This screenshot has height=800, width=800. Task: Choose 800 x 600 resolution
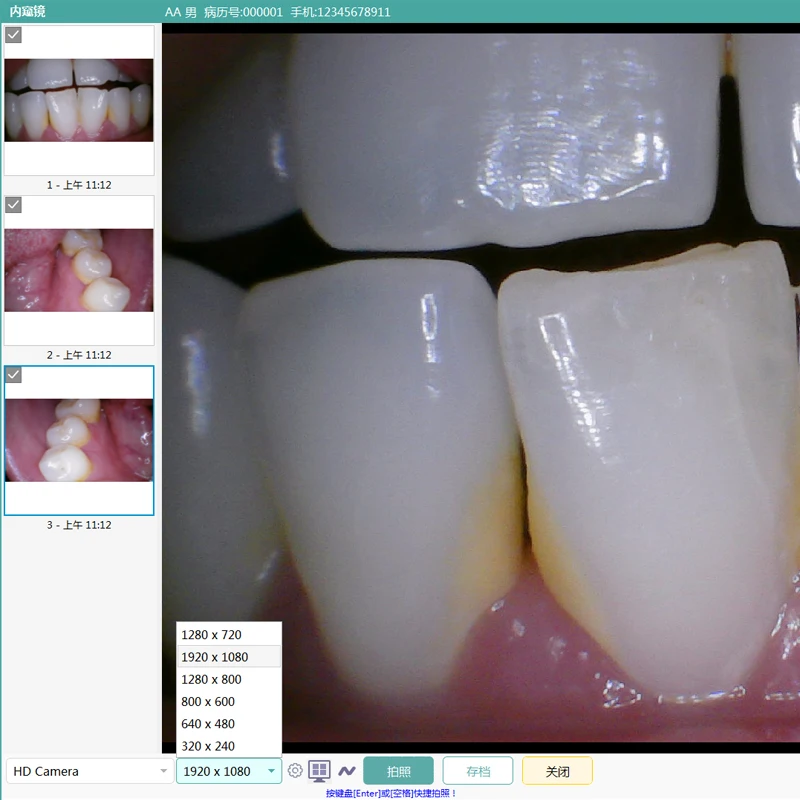click(x=229, y=702)
